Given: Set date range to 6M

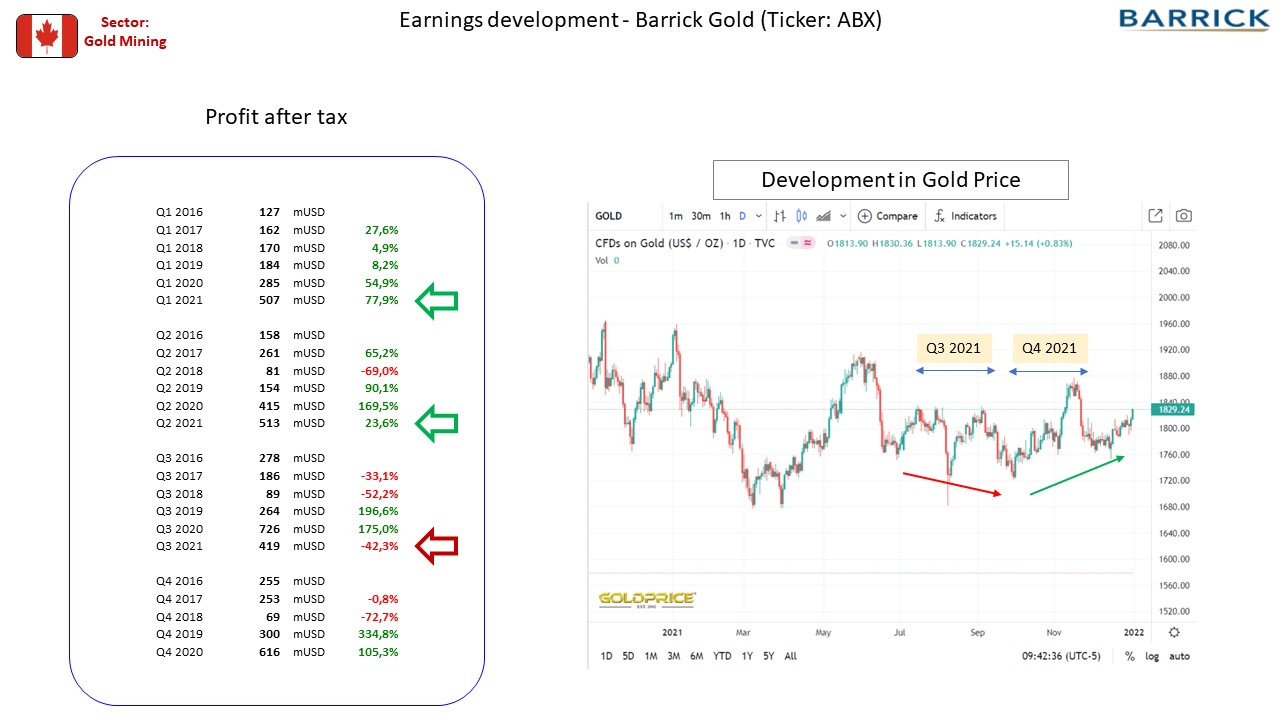Looking at the screenshot, I should (x=696, y=656).
